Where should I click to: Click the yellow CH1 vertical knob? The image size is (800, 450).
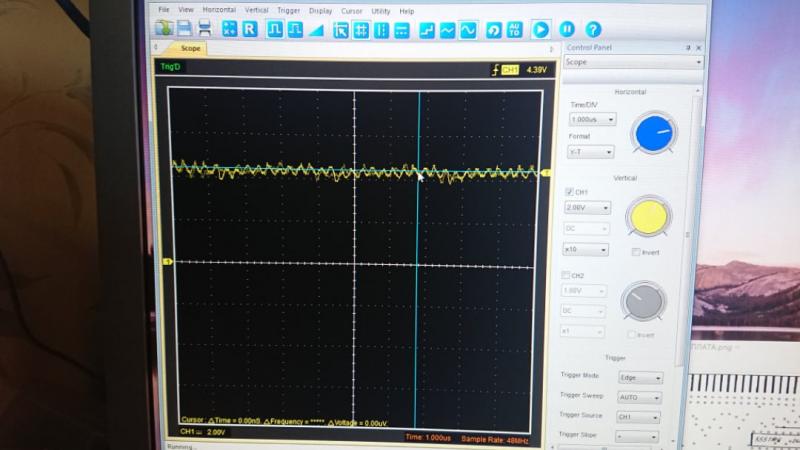tap(647, 217)
